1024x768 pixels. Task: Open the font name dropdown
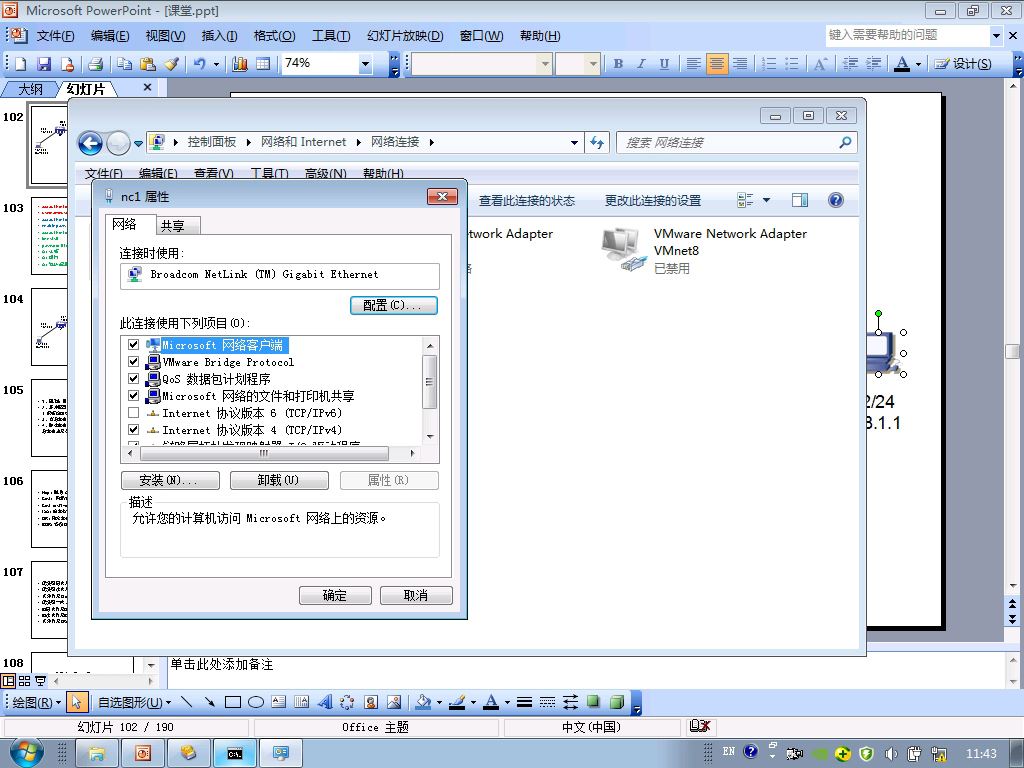[x=544, y=63]
